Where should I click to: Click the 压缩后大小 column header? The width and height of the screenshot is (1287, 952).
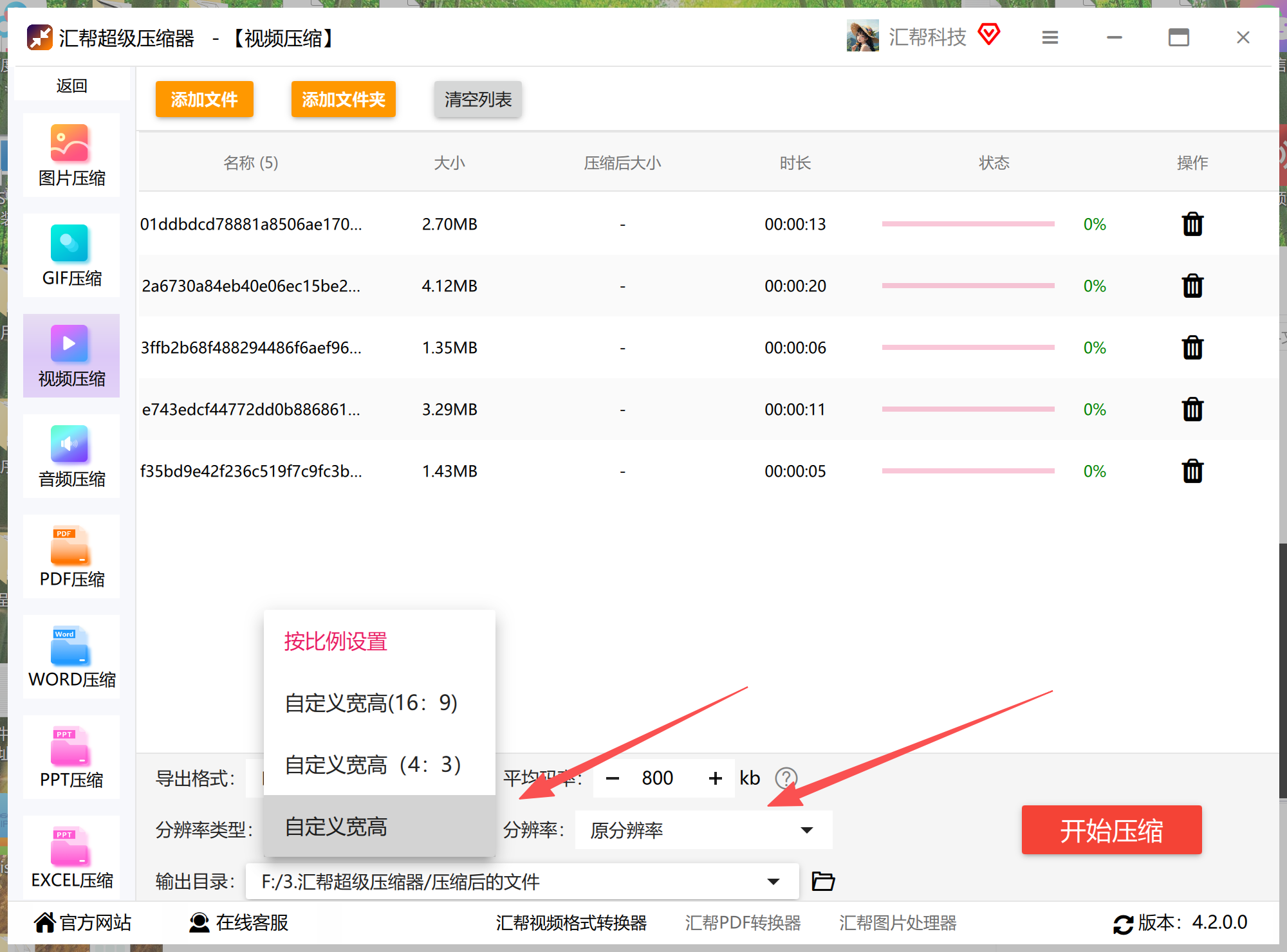click(622, 163)
